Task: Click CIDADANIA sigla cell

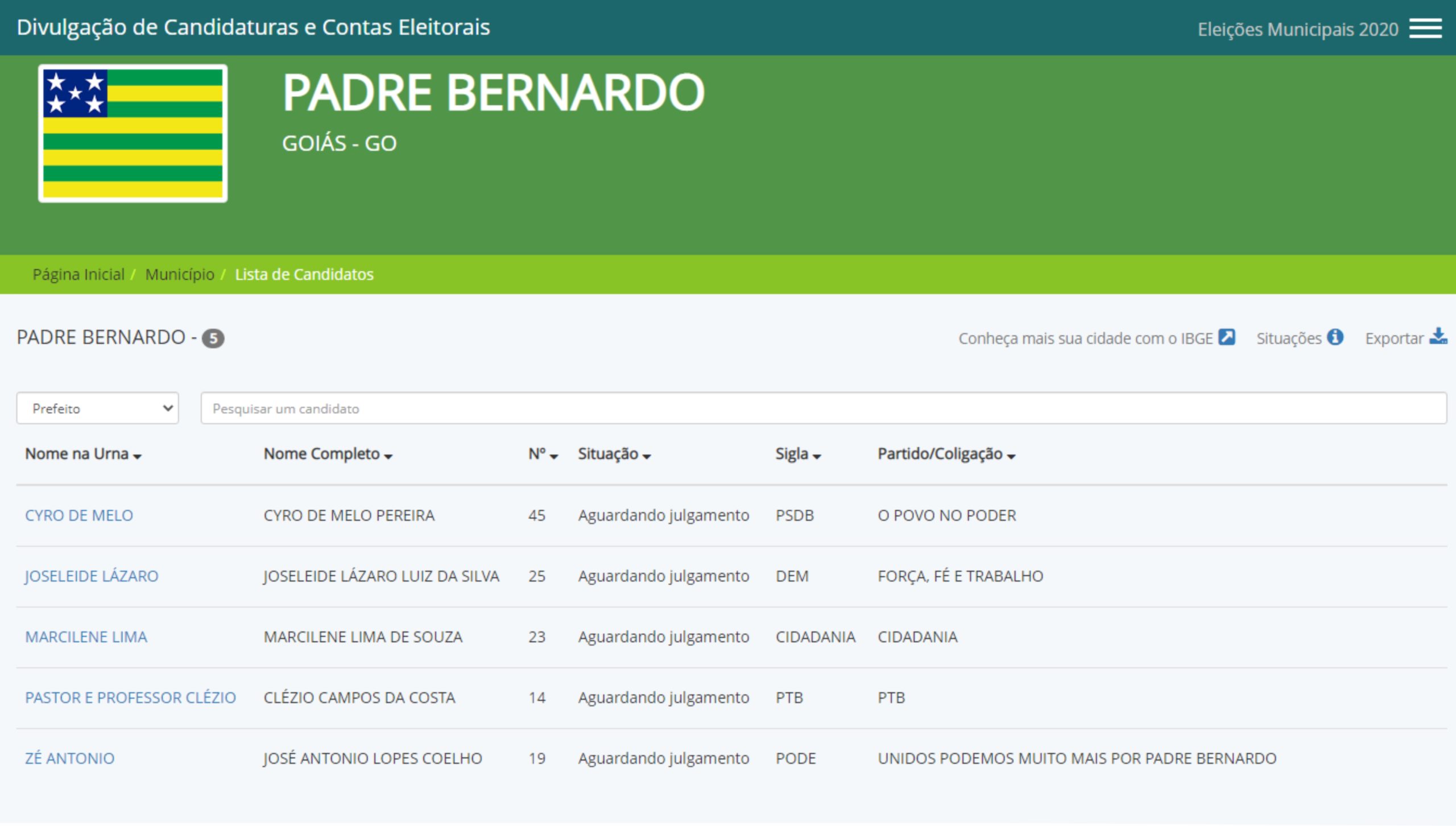Action: tap(816, 637)
